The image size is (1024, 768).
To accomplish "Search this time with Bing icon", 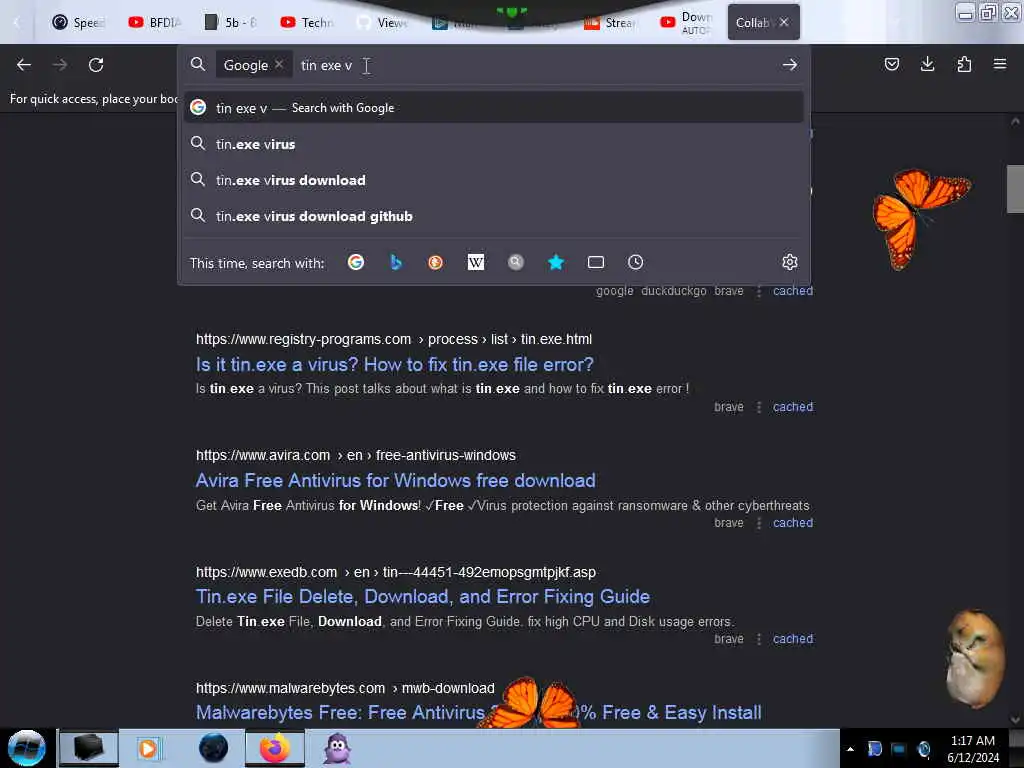I will click(x=396, y=263).
